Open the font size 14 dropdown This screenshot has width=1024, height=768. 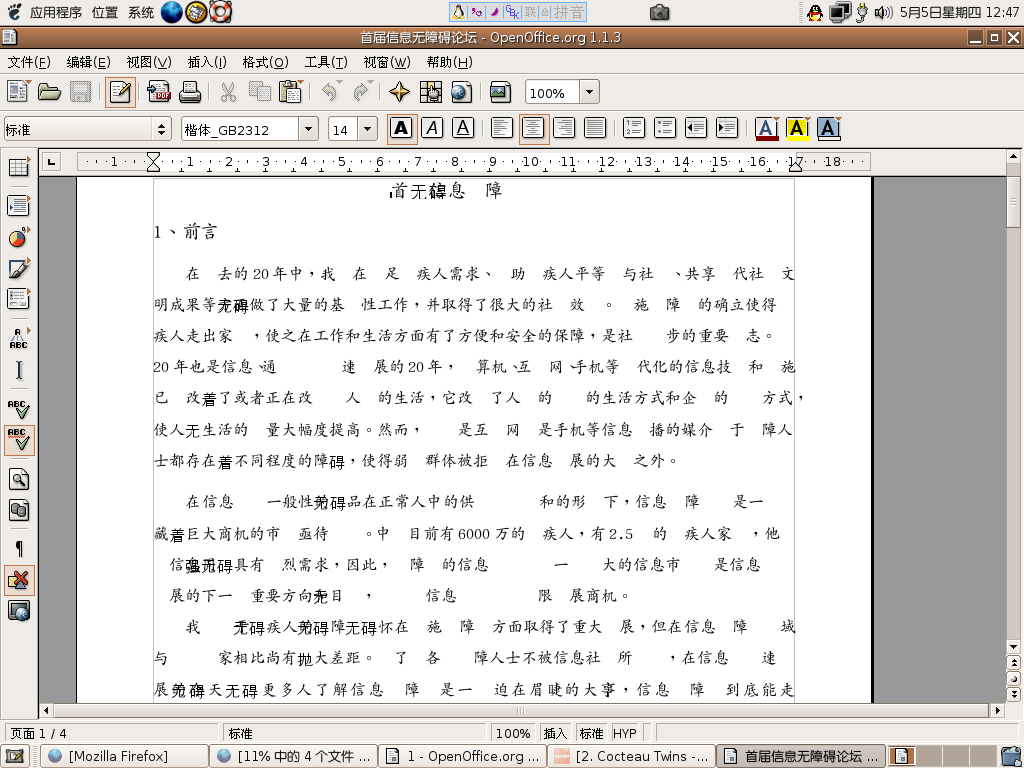(x=367, y=129)
